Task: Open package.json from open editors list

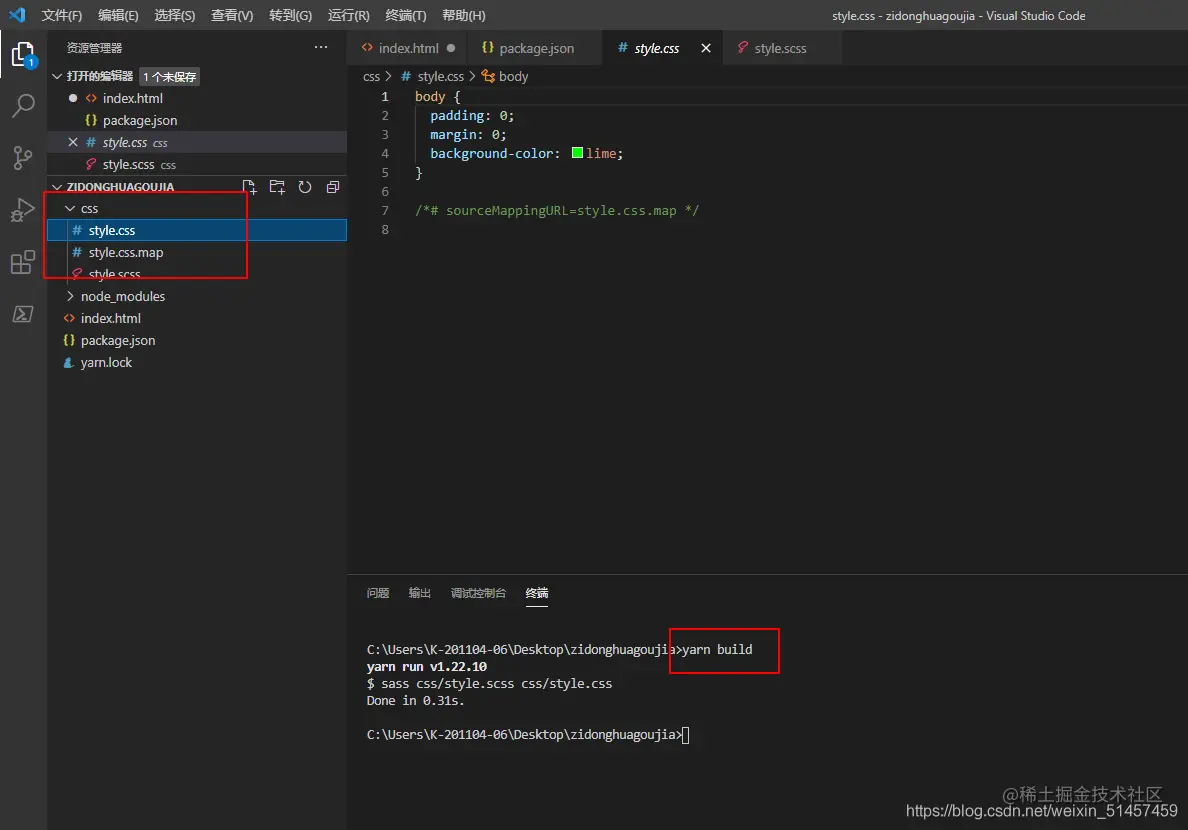Action: tap(197, 121)
